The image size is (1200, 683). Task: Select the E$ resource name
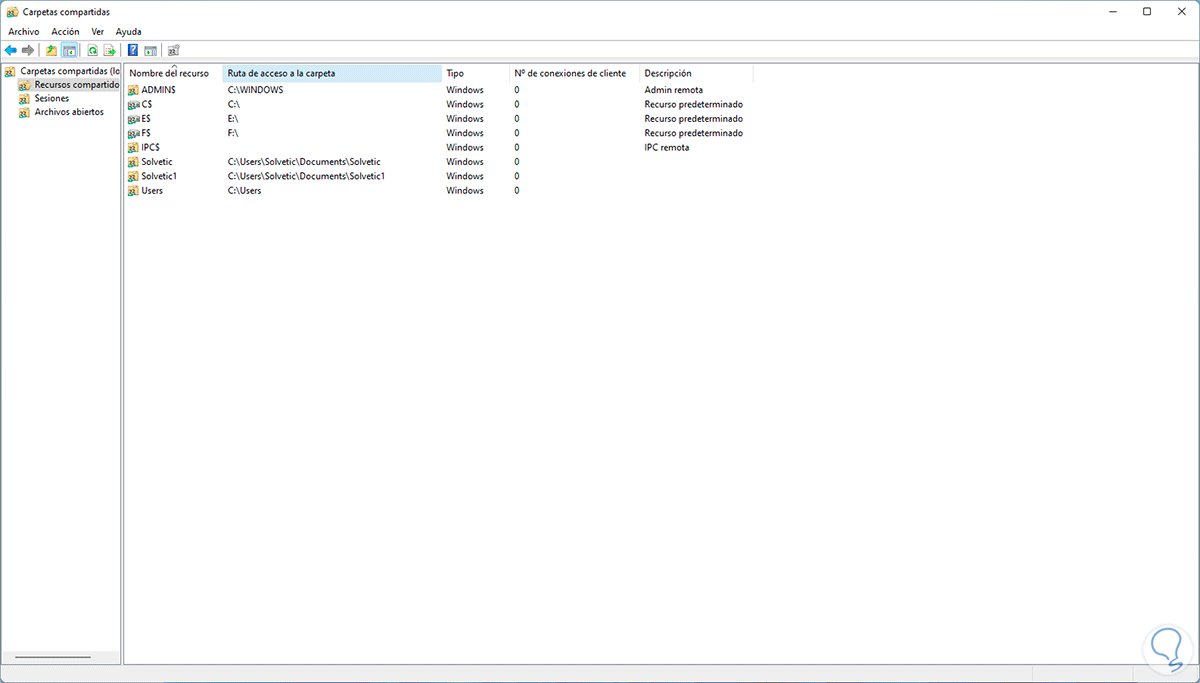(147, 119)
